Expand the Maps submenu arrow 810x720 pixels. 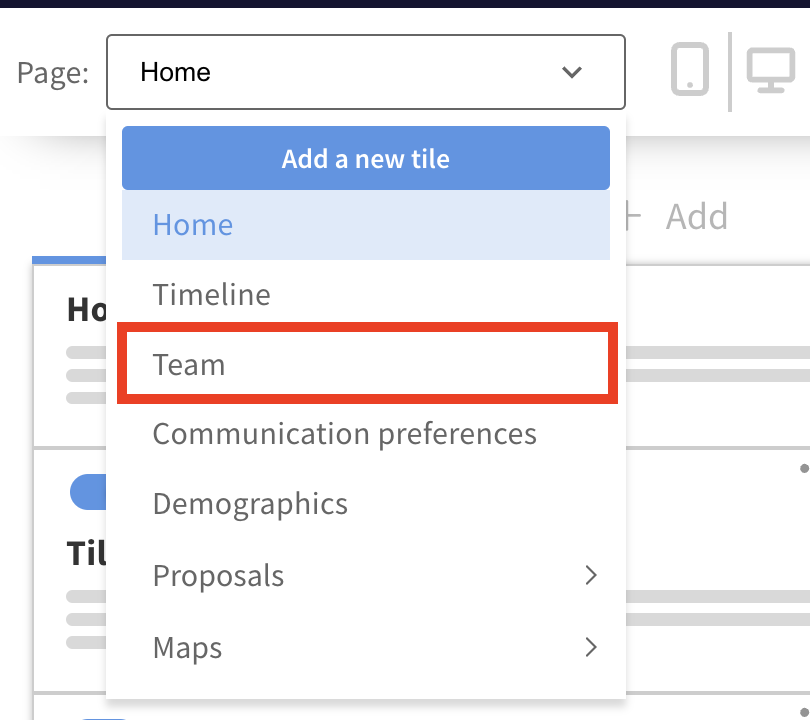591,646
